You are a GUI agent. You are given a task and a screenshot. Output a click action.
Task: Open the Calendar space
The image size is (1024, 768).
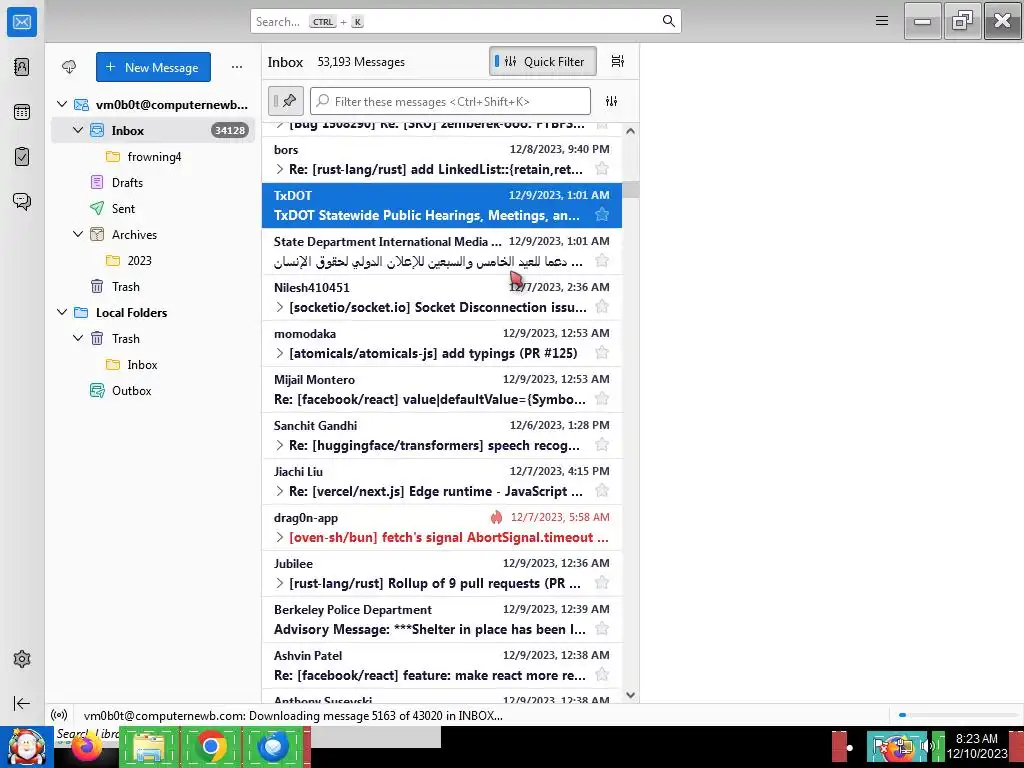point(22,112)
